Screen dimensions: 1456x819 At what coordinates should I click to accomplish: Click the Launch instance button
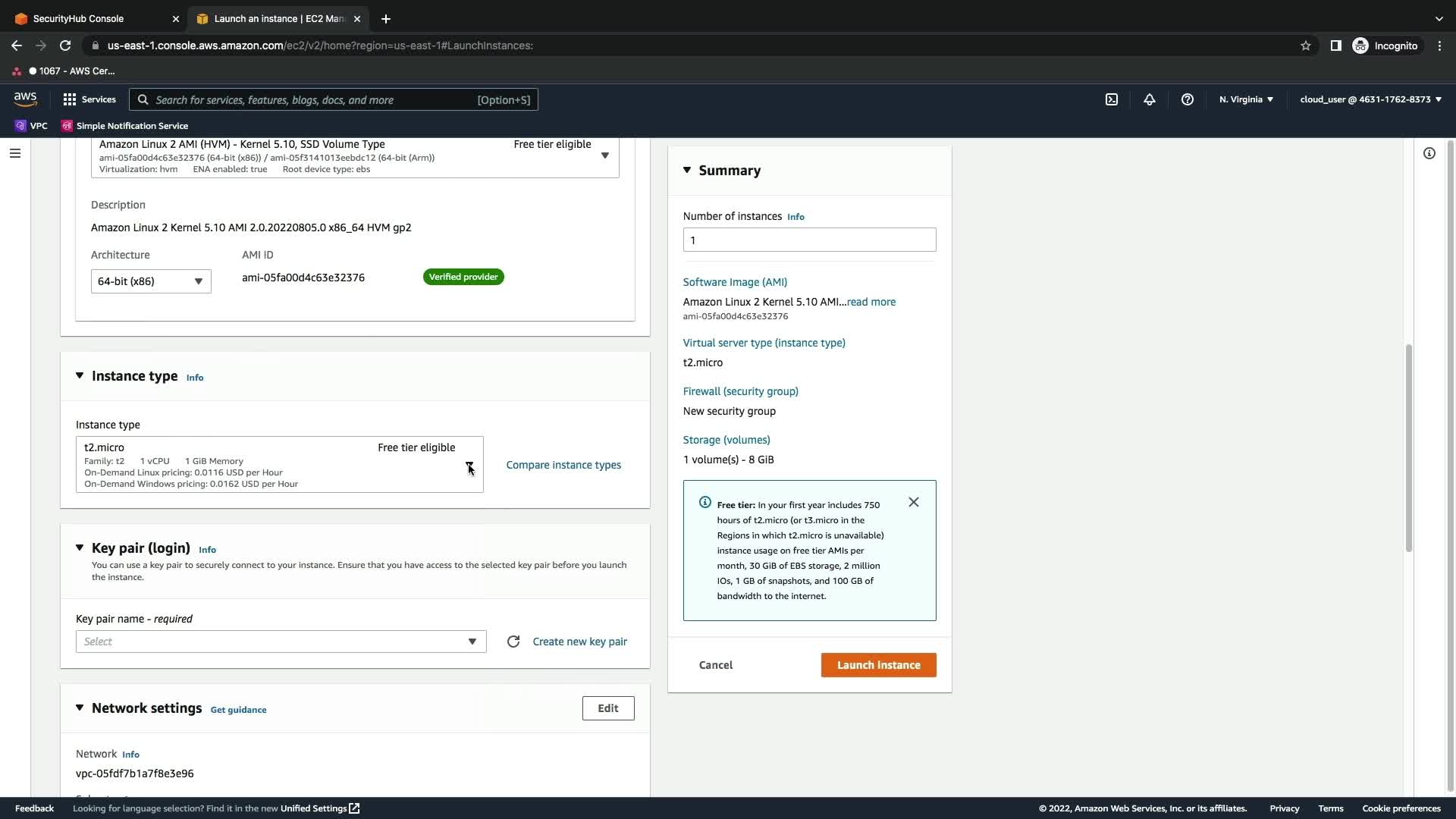pyautogui.click(x=878, y=665)
